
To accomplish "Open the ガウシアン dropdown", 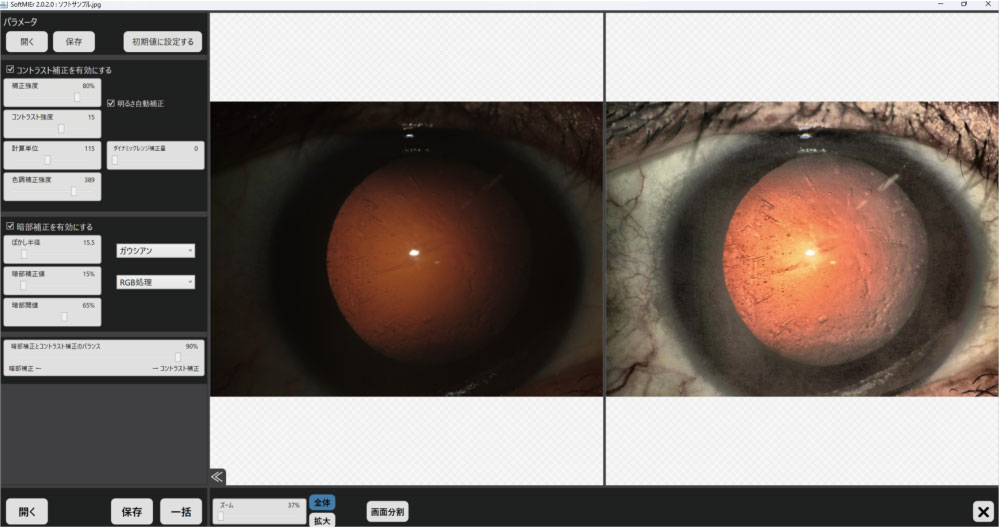I will [156, 251].
